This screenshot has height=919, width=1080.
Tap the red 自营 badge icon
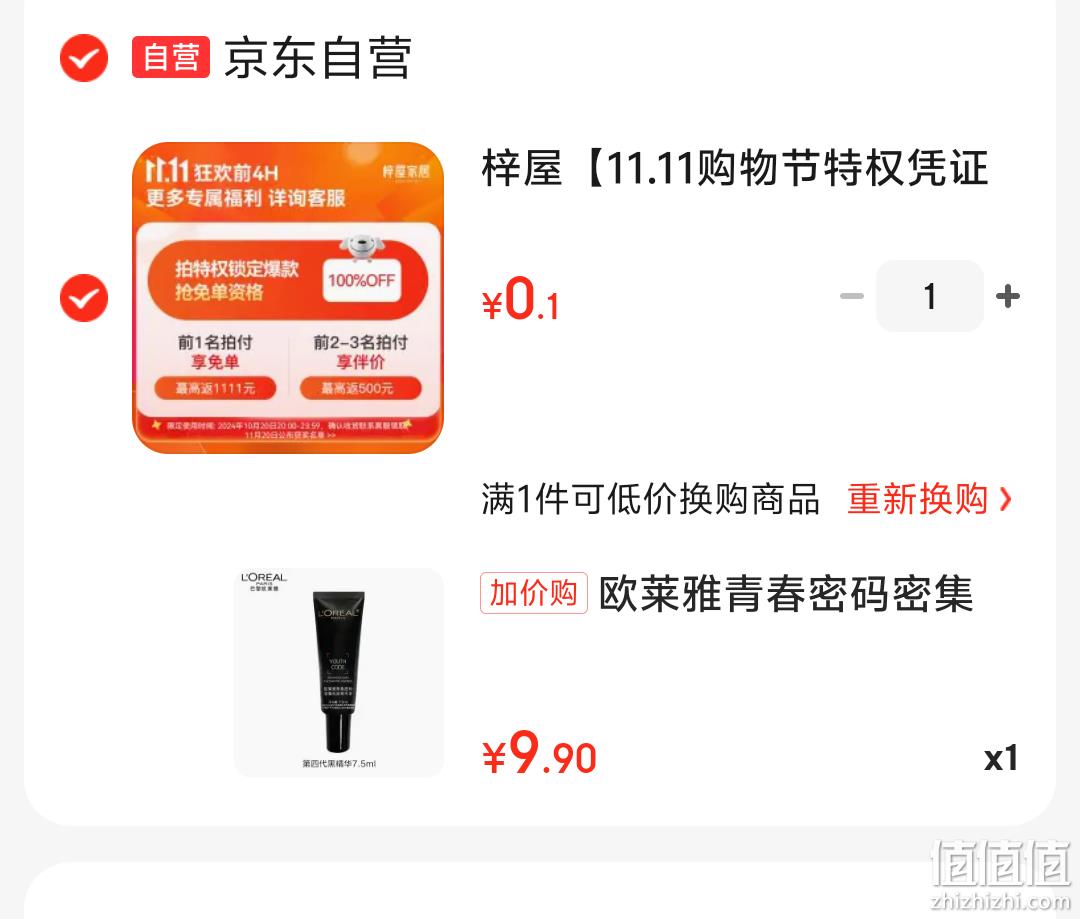click(x=171, y=56)
